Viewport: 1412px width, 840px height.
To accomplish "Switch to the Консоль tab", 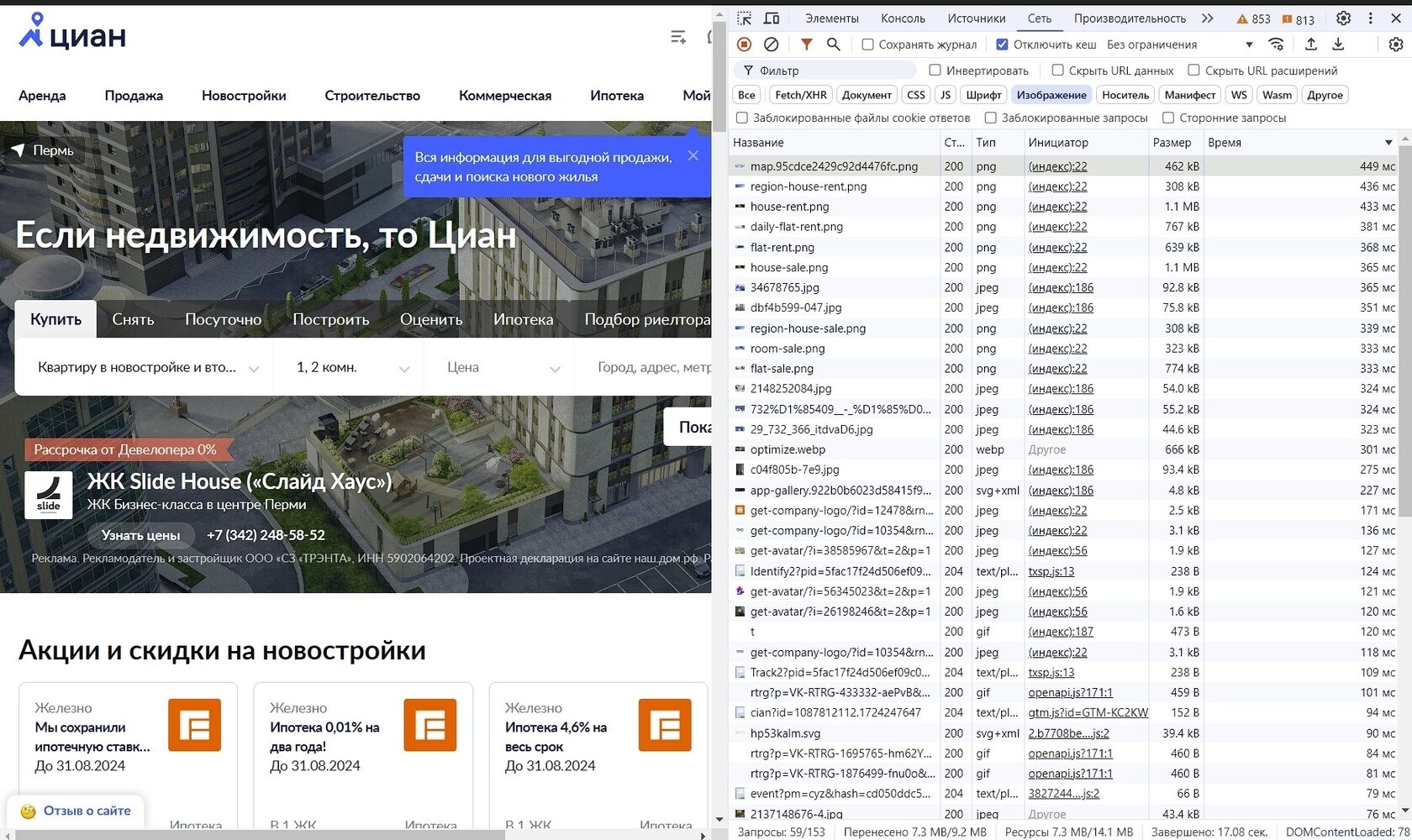I will click(904, 18).
